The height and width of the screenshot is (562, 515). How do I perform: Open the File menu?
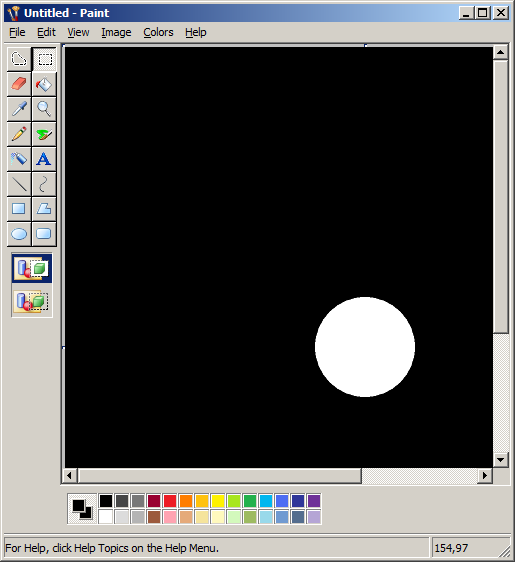(x=17, y=33)
